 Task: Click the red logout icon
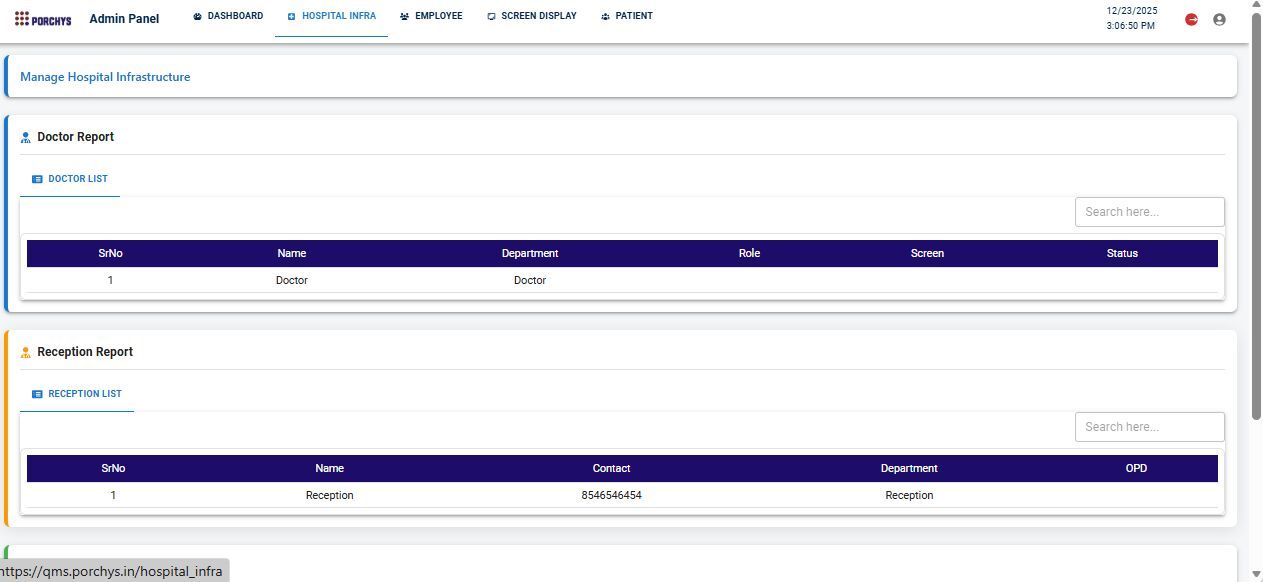coord(1191,19)
